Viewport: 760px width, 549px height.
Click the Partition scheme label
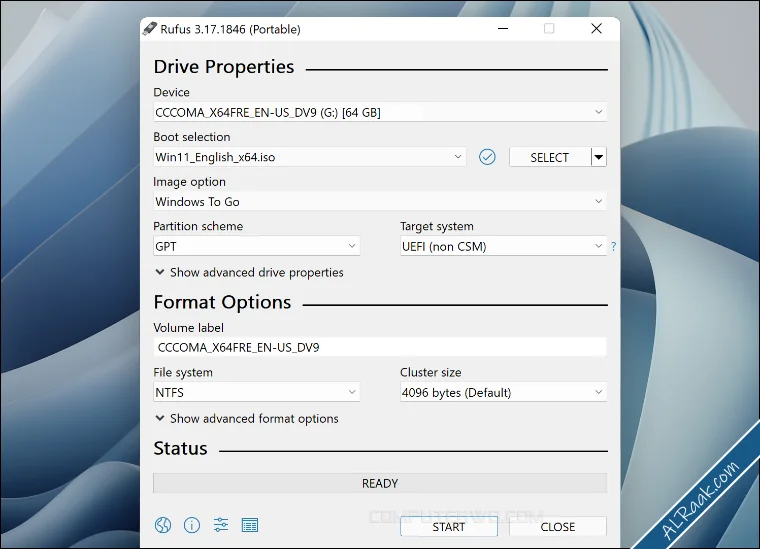click(198, 226)
